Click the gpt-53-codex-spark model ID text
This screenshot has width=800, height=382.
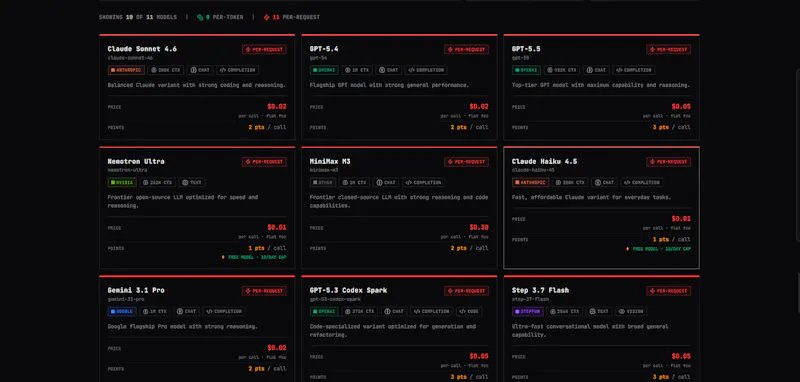[335, 299]
